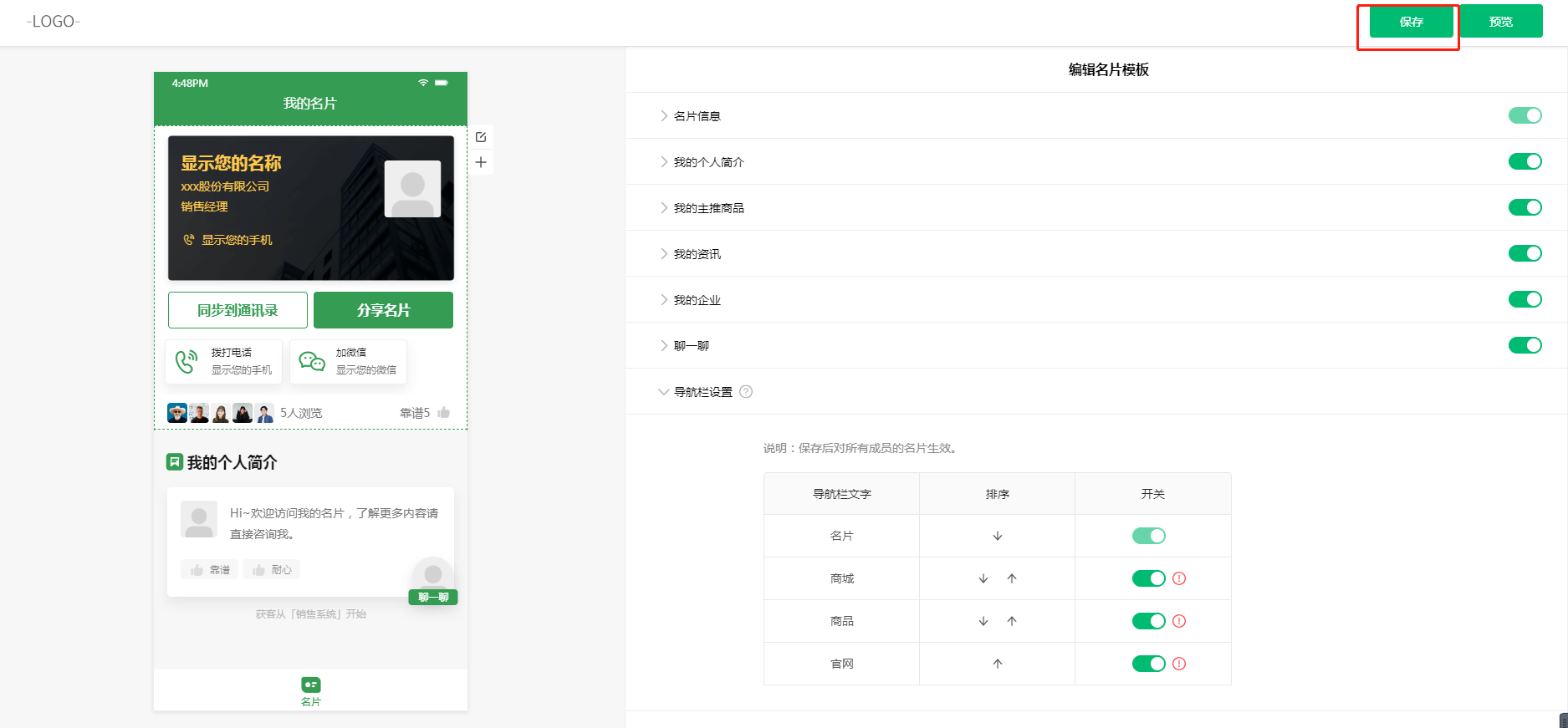The image size is (1568, 728).
Task: Toggle the 名片信息 switch
Action: [1525, 115]
